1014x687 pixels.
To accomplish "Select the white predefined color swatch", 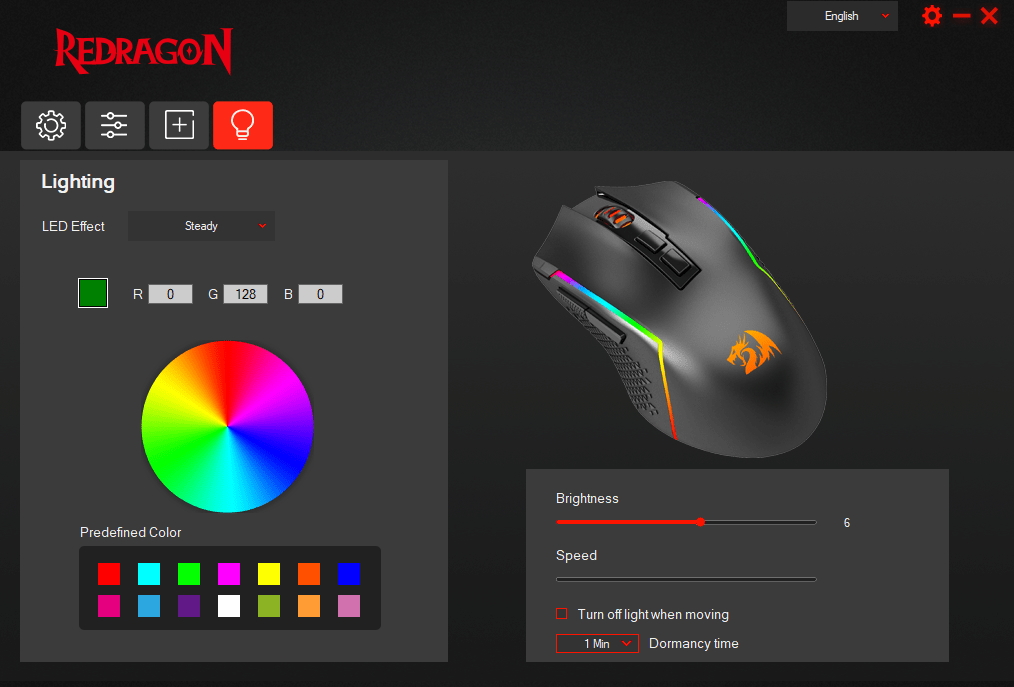I will (229, 606).
